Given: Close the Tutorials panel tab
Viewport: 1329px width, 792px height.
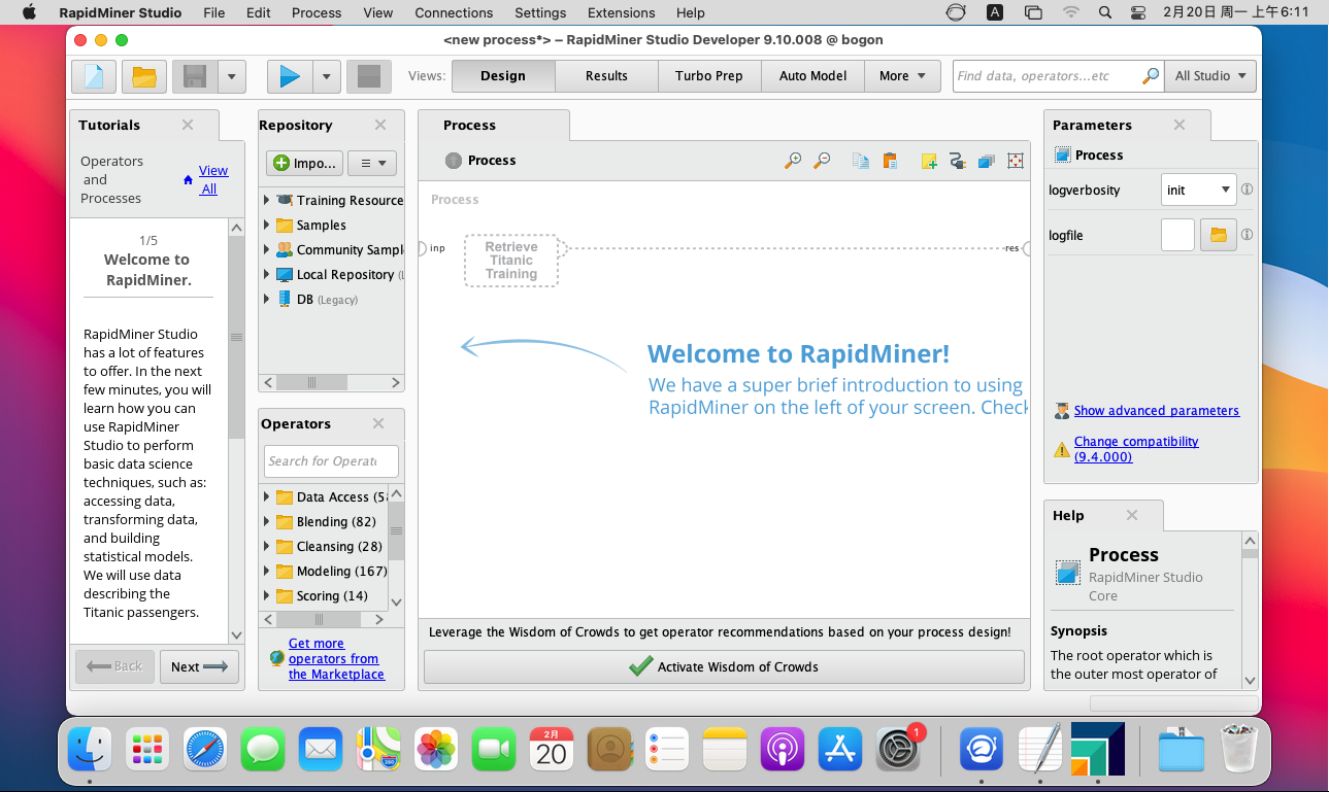Looking at the screenshot, I should (x=187, y=125).
